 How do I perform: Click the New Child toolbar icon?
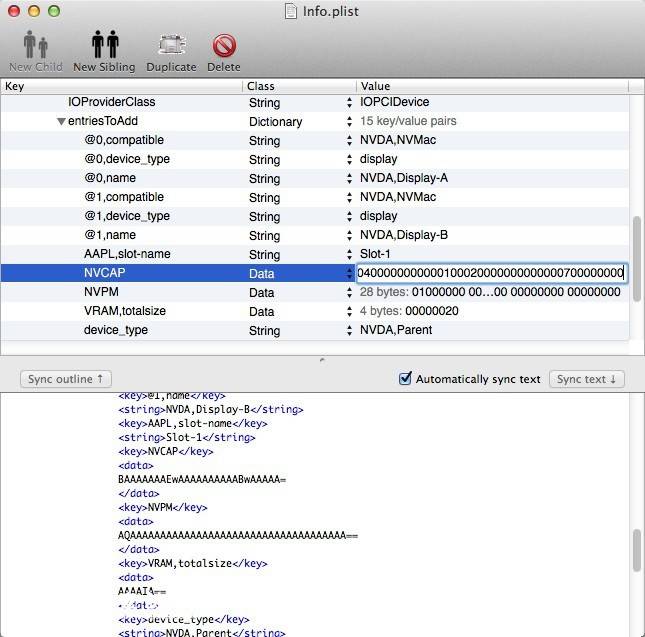click(x=35, y=46)
